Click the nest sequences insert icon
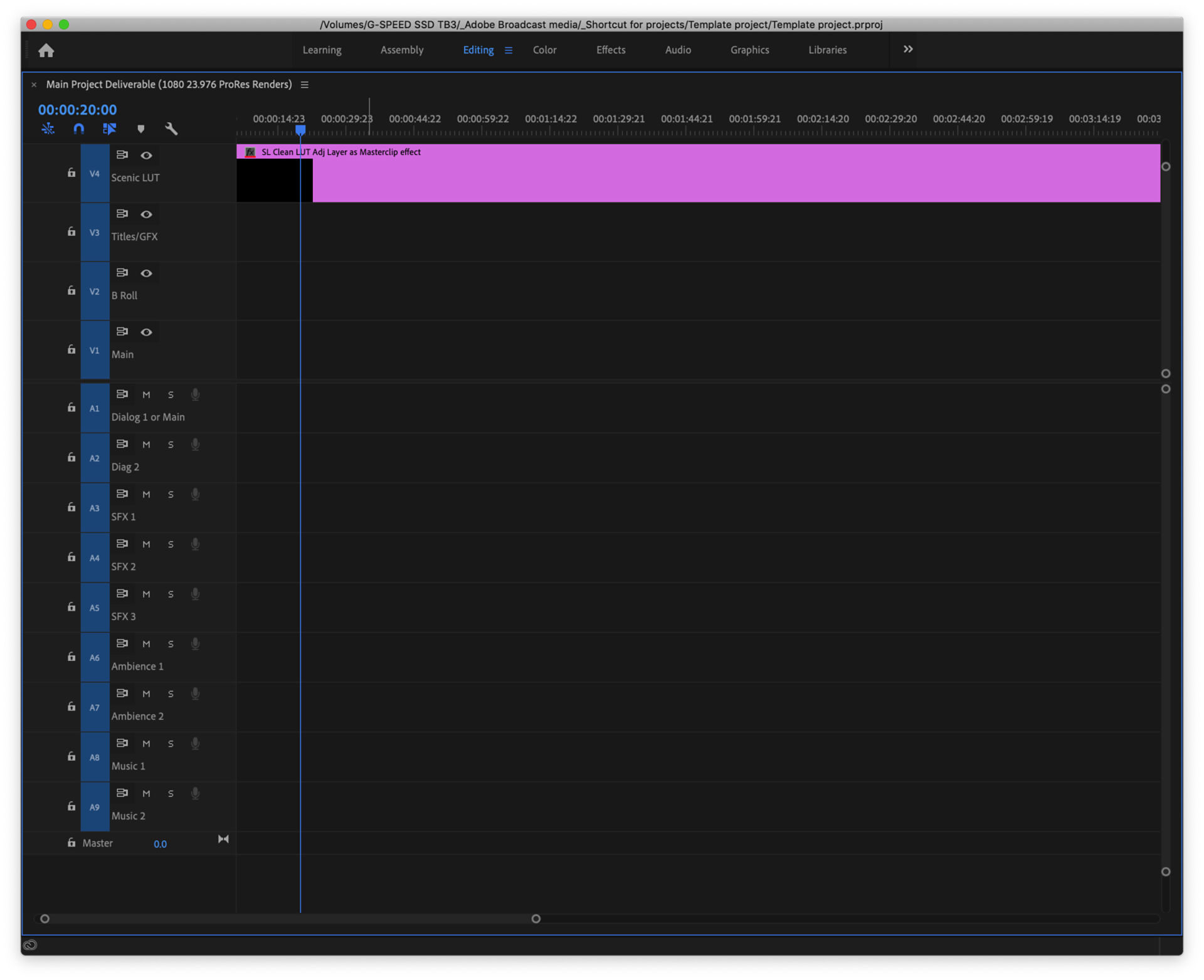The height and width of the screenshot is (980, 1204). coord(48,129)
